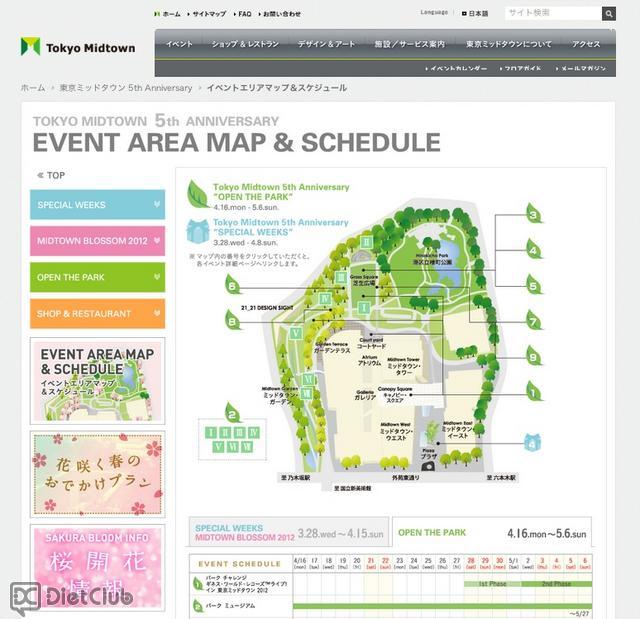Open the イベント navigation menu item
The width and height of the screenshot is (640, 619).
click(x=180, y=45)
